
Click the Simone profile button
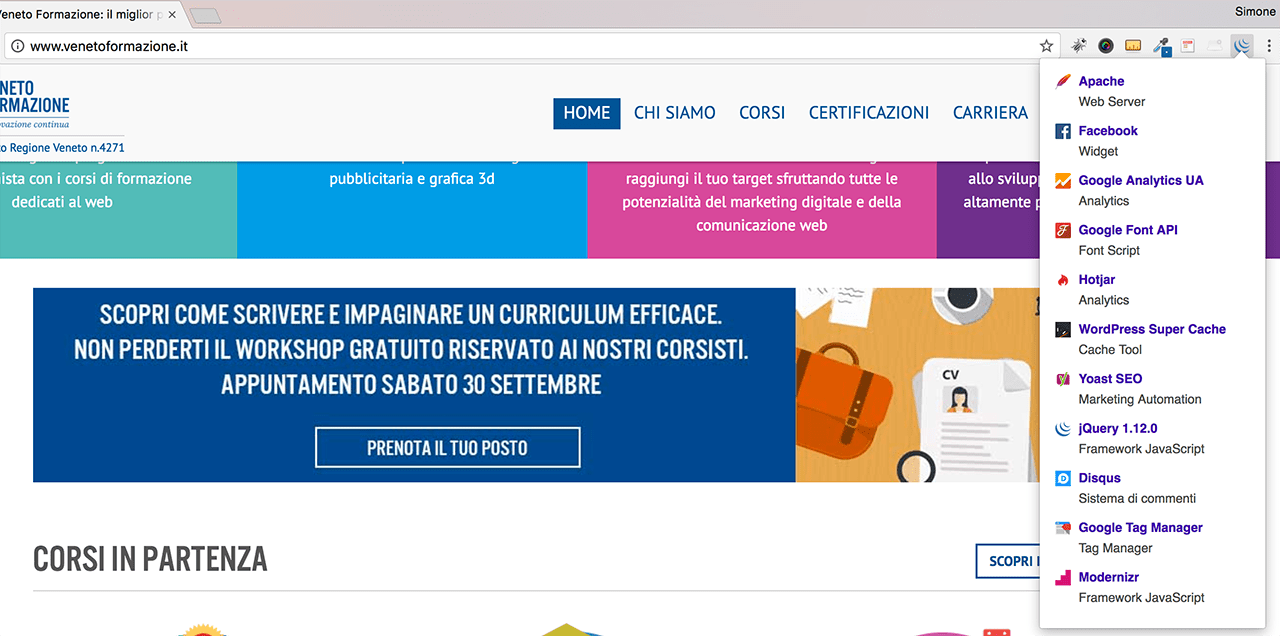[1254, 12]
